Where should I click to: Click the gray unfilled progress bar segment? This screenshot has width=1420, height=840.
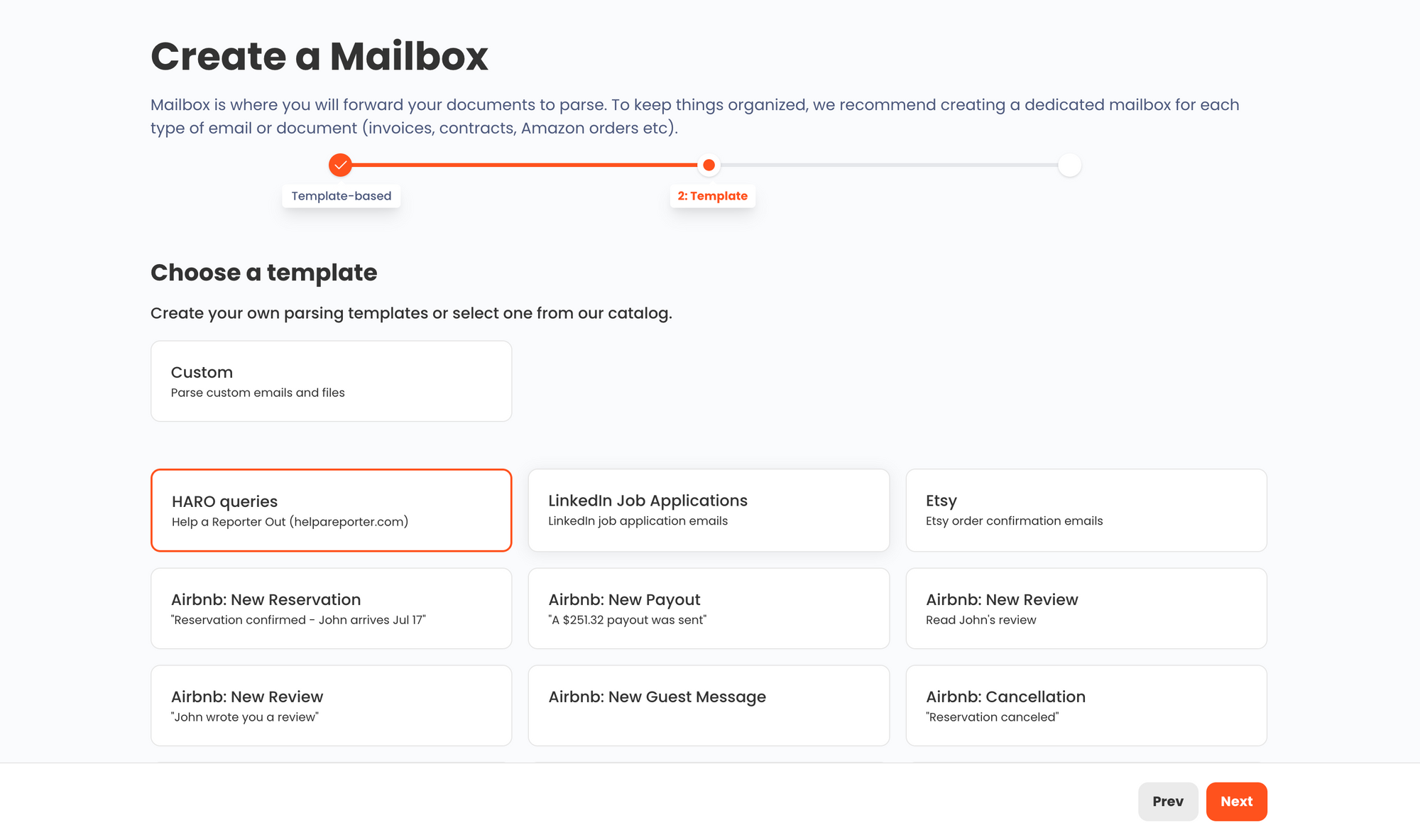point(889,165)
